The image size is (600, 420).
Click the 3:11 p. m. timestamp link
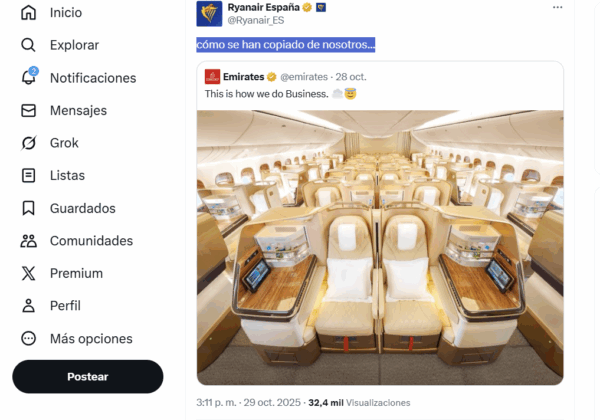216,403
